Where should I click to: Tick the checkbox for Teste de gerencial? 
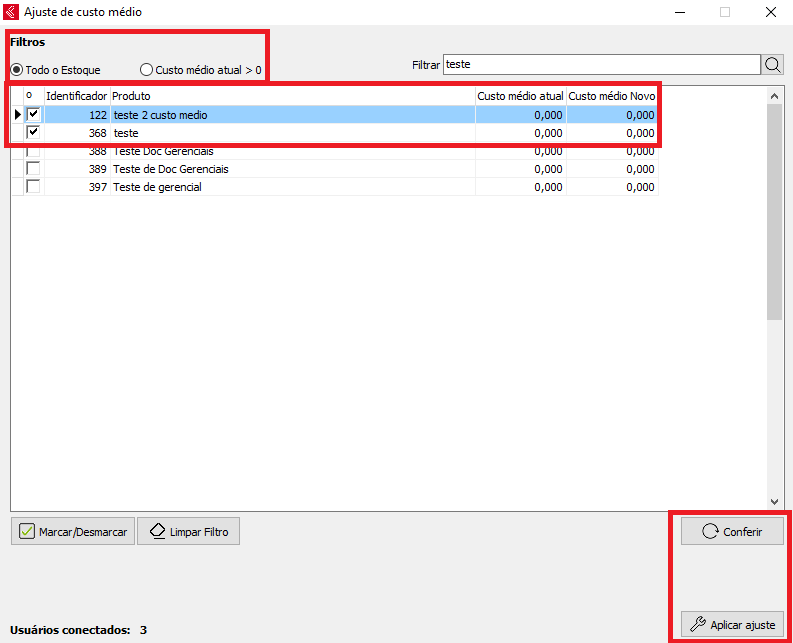point(33,187)
